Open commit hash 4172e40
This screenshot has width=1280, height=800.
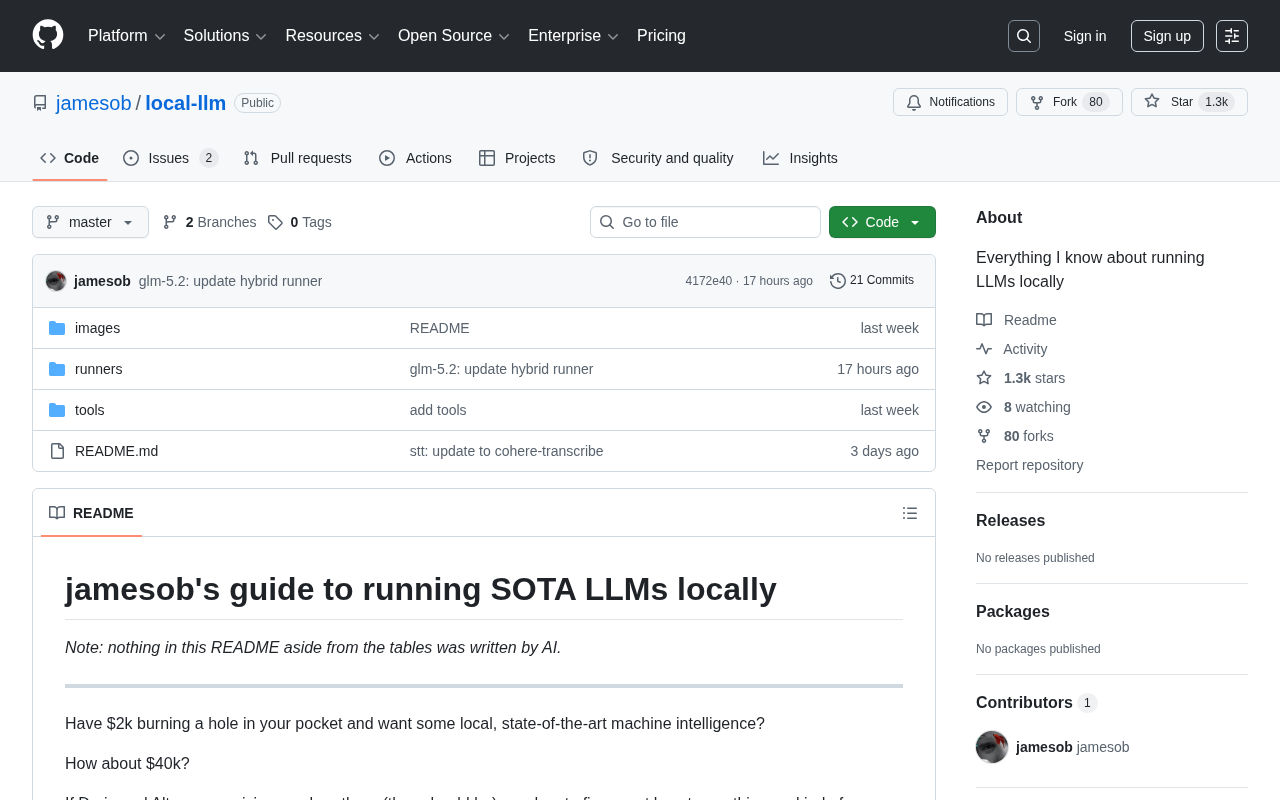709,281
